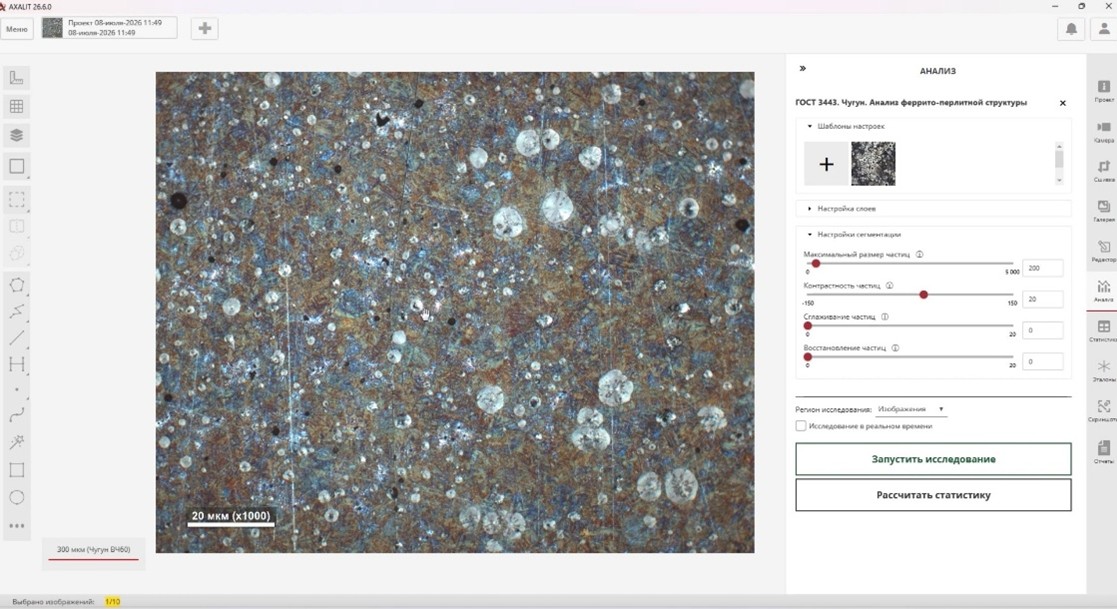Show info for Максимальный размер частиц
1117x609 pixels.
click(x=919, y=254)
